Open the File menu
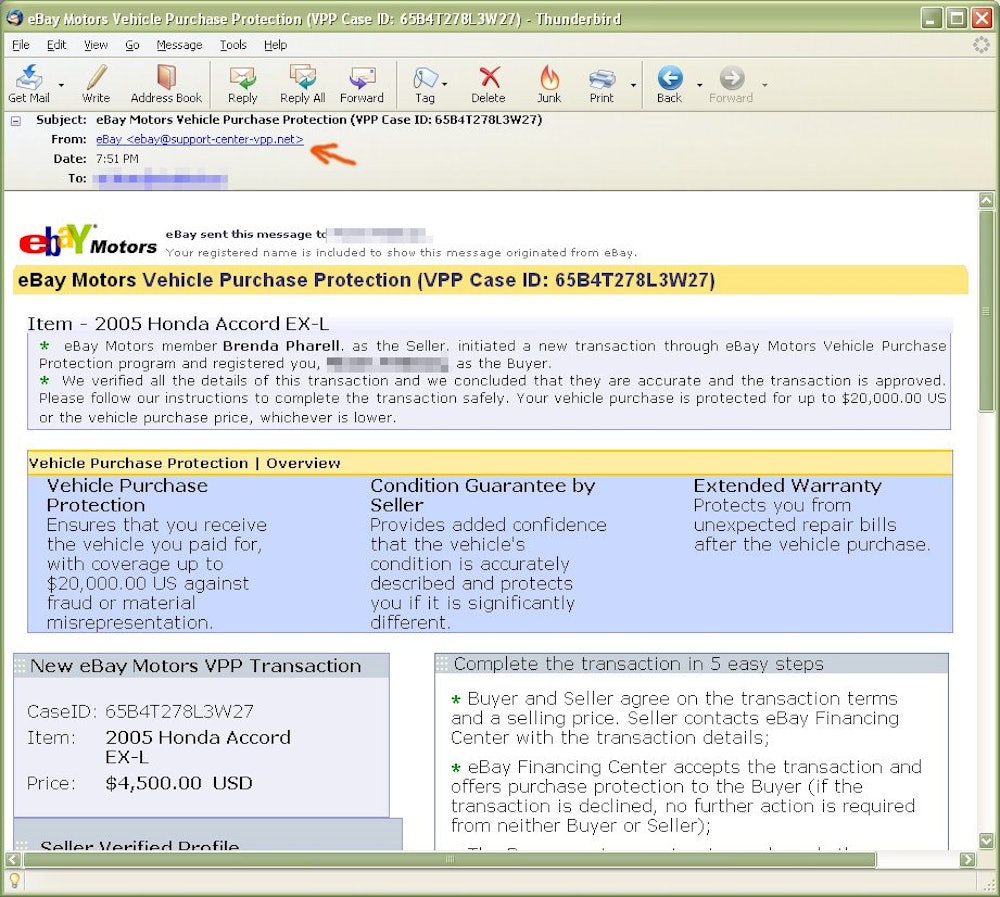The height and width of the screenshot is (897, 1000). (x=20, y=45)
